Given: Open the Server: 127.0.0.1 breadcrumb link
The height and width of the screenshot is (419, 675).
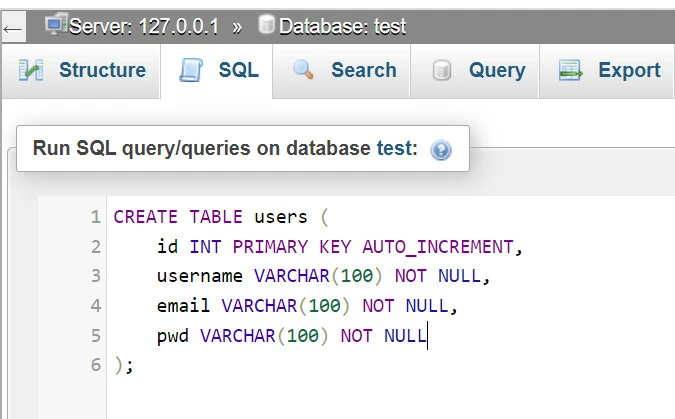Looking at the screenshot, I should [x=143, y=26].
